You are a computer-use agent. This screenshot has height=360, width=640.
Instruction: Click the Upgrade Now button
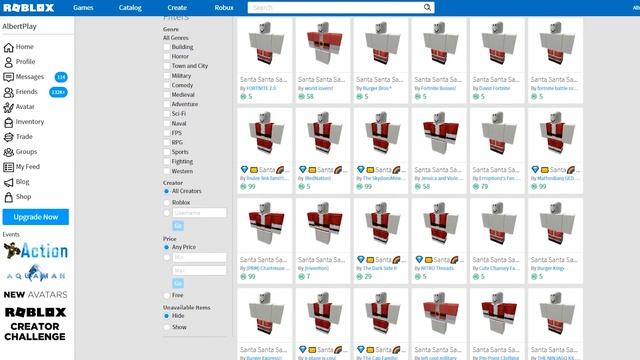36,217
